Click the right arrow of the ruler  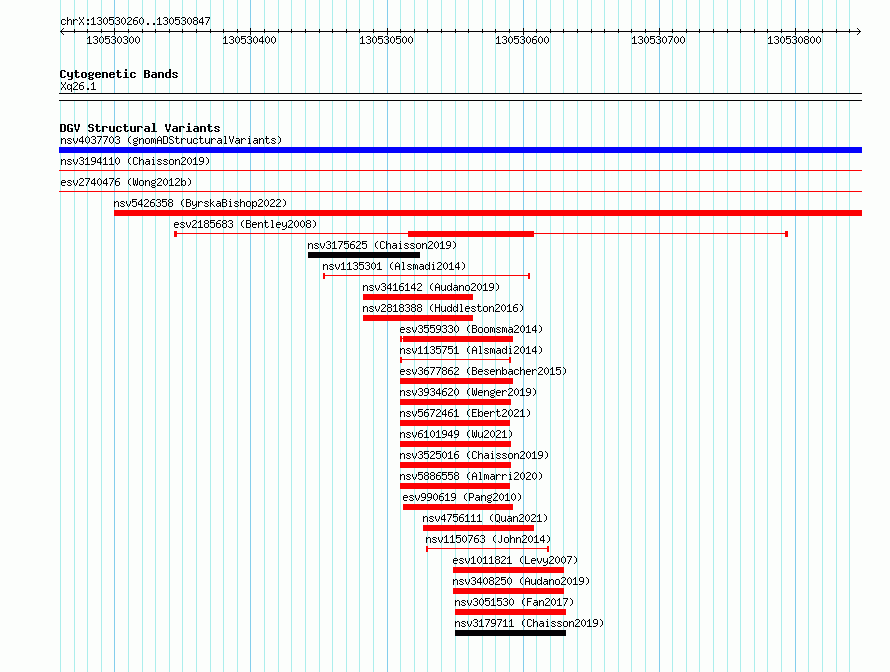pyautogui.click(x=859, y=32)
